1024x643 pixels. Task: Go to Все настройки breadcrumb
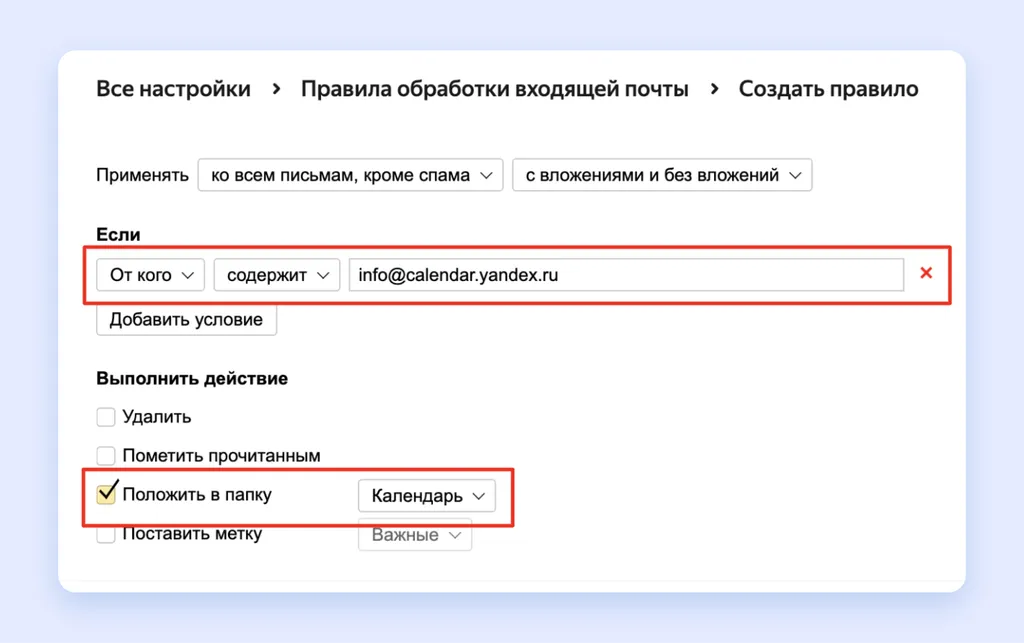point(173,89)
